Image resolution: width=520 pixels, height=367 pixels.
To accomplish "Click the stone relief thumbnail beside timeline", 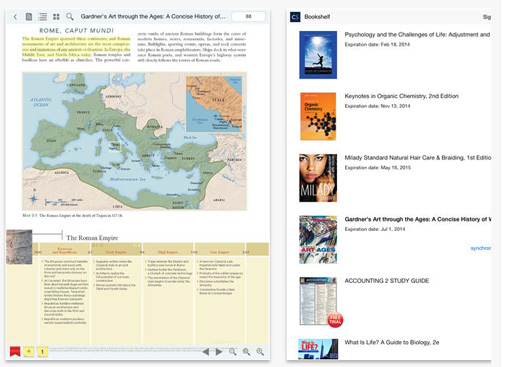I will [x=19, y=247].
